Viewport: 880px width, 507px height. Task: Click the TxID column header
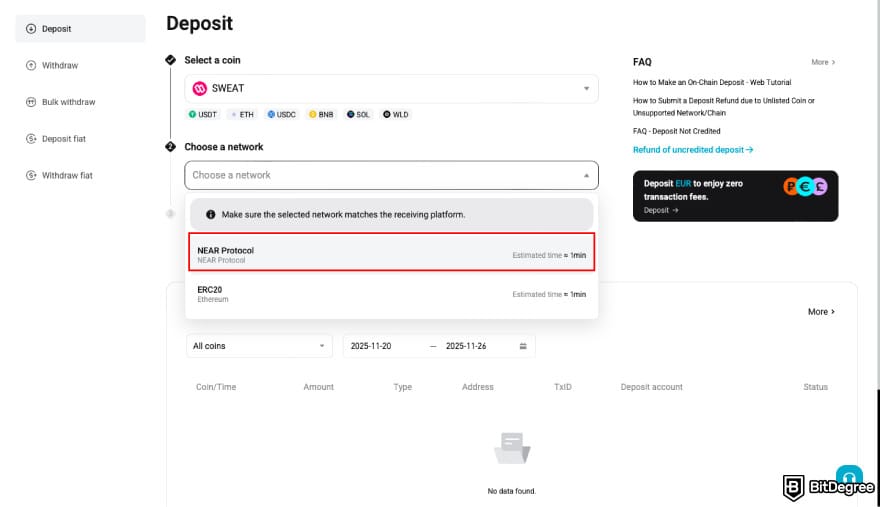coord(562,387)
